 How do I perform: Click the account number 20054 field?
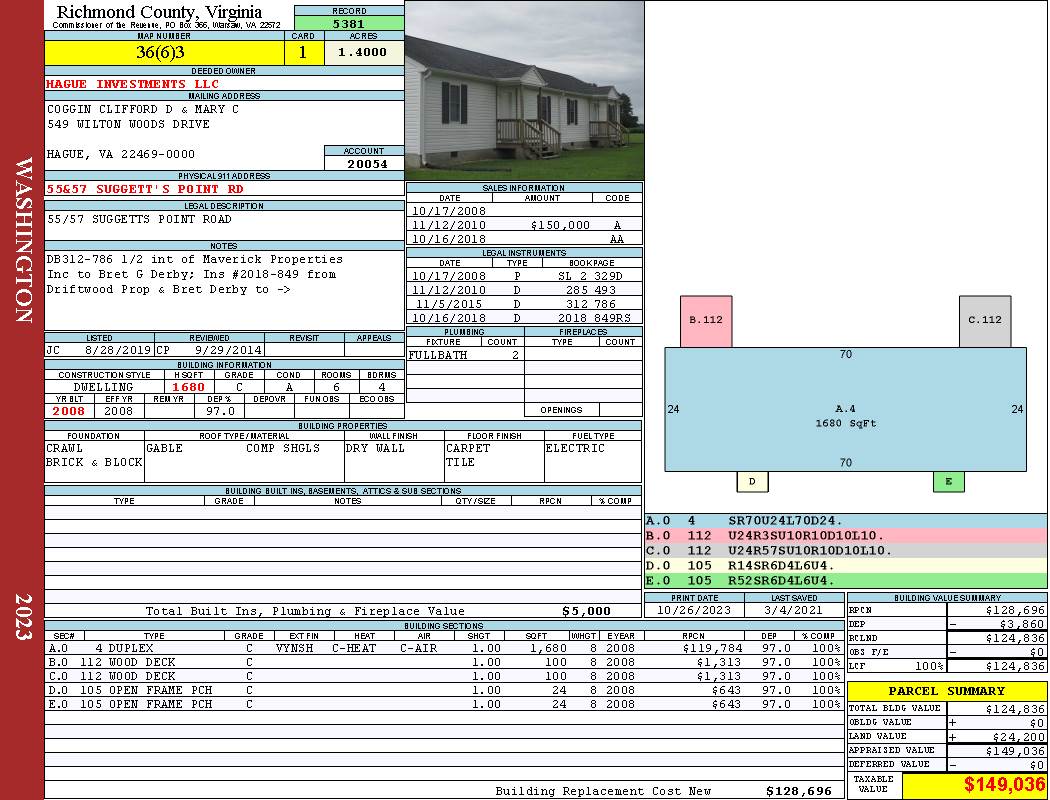coord(364,163)
